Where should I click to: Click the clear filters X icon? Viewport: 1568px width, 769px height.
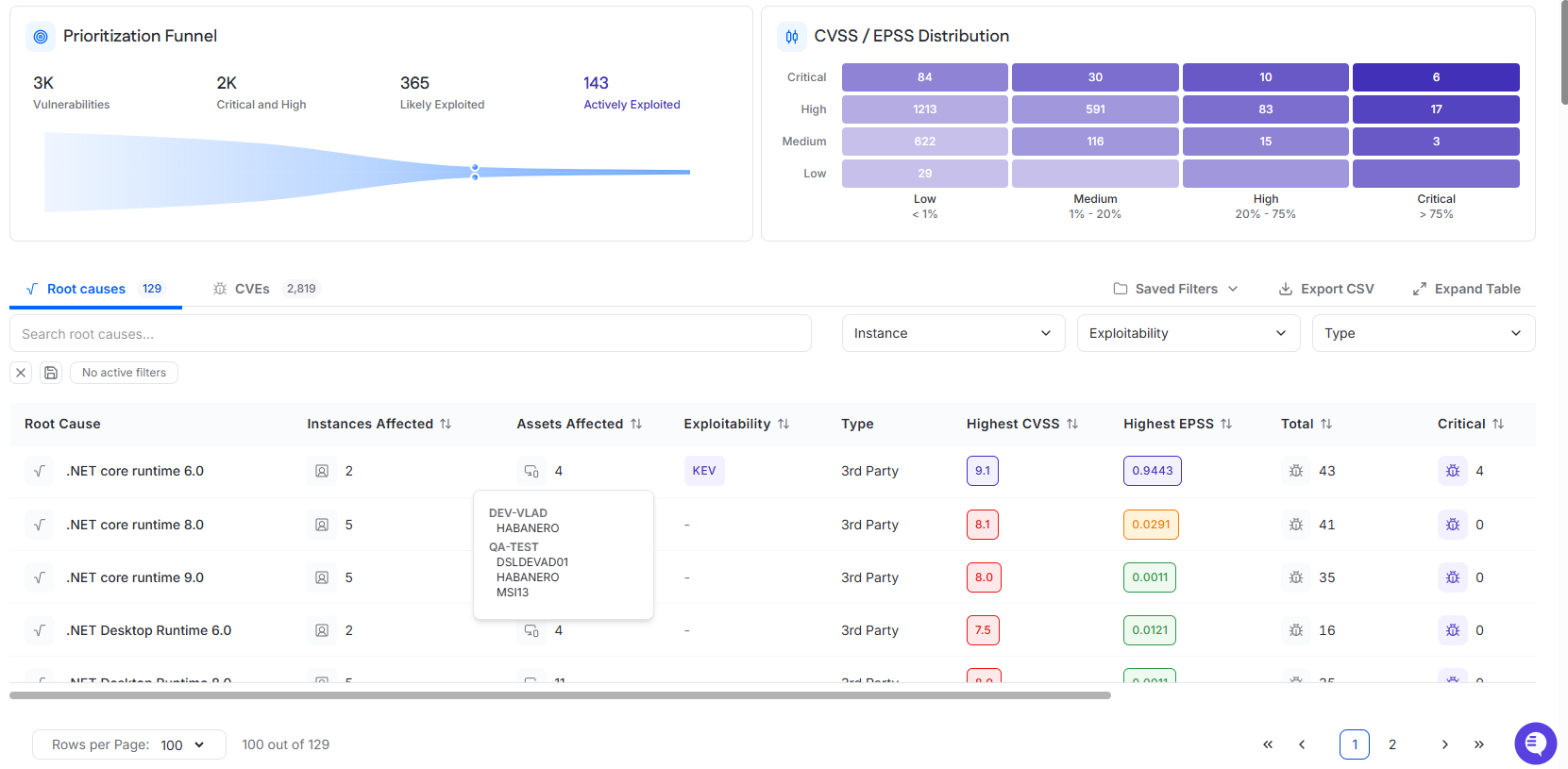pos(21,373)
